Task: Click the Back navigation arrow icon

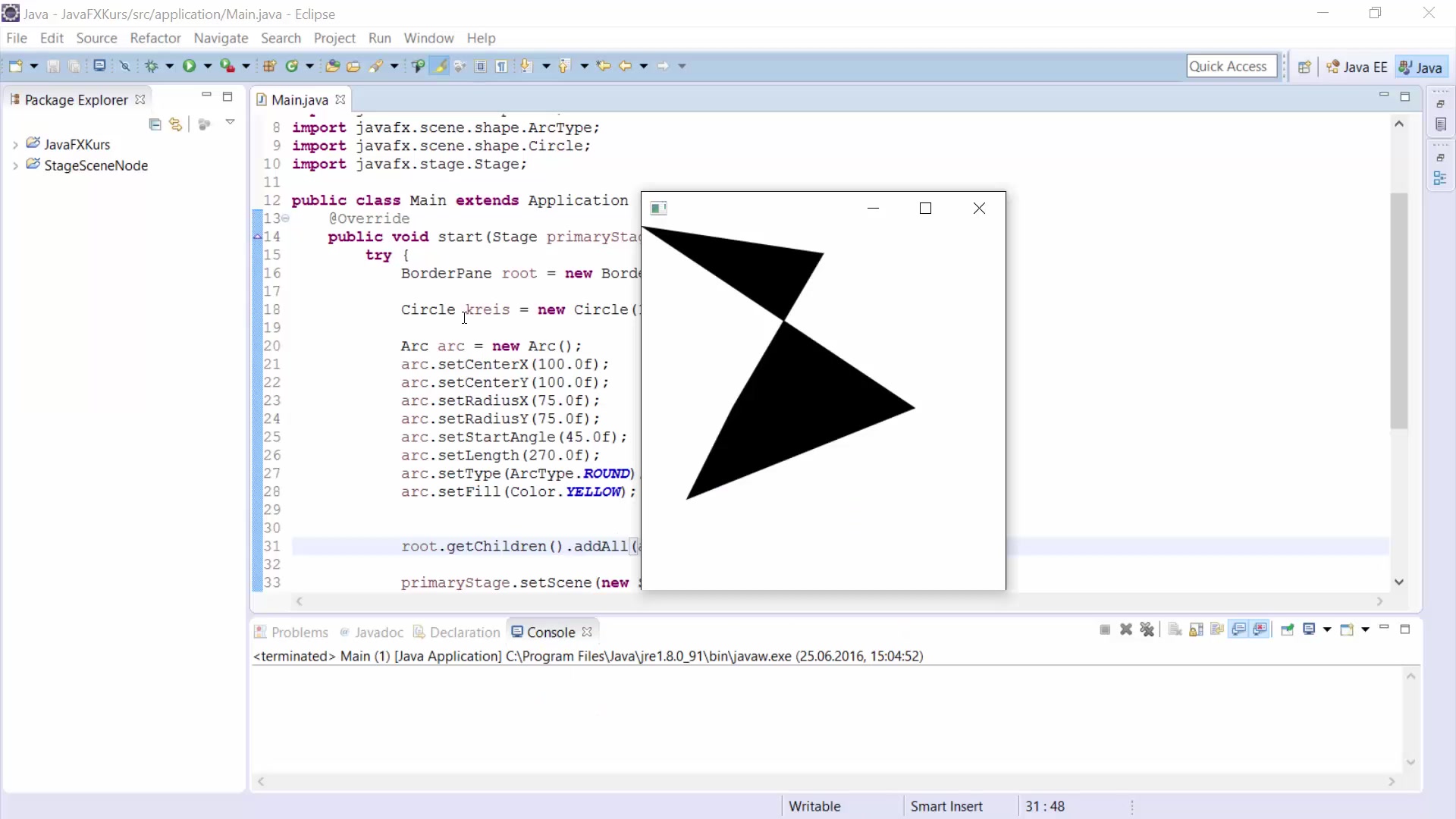Action: (625, 66)
